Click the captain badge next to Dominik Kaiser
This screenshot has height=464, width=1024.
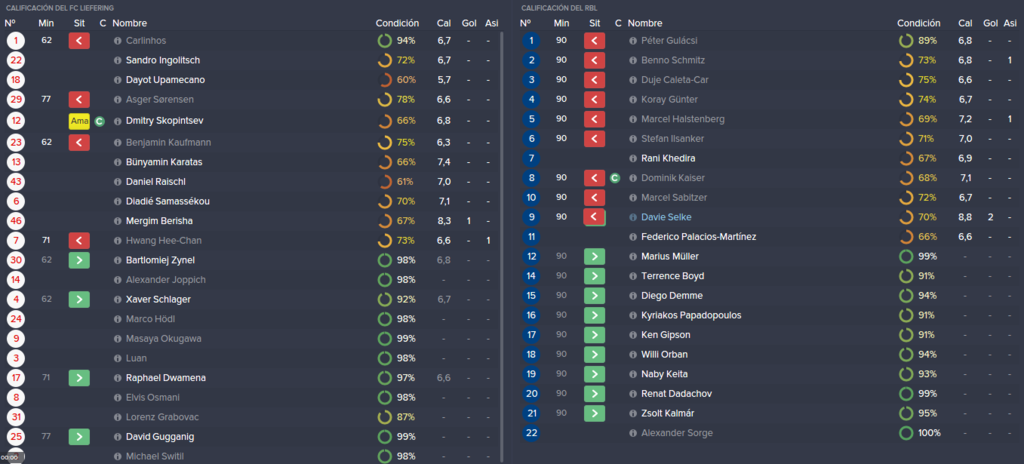click(615, 178)
